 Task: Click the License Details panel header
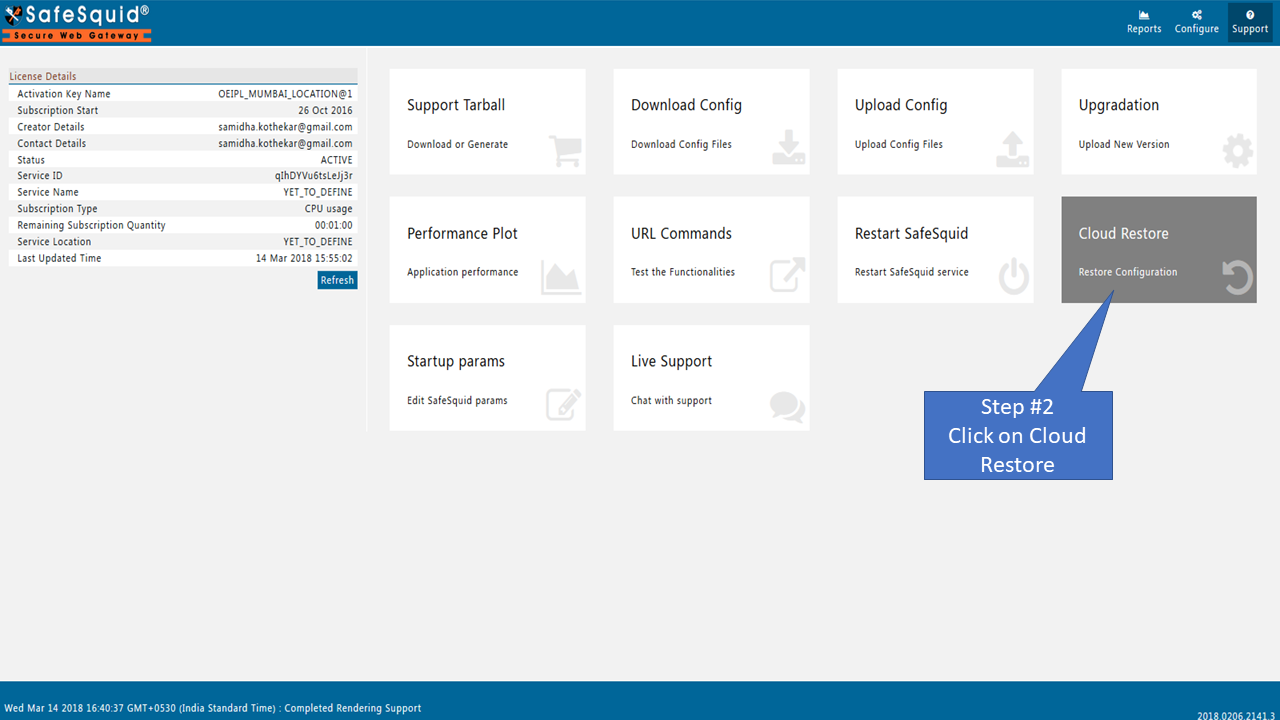pos(183,76)
